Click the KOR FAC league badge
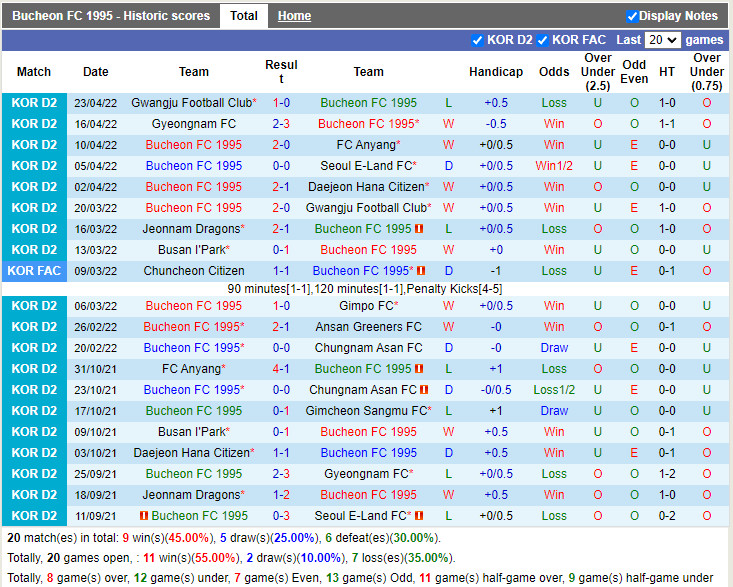Screen dimensions: 733x587 tap(34, 271)
